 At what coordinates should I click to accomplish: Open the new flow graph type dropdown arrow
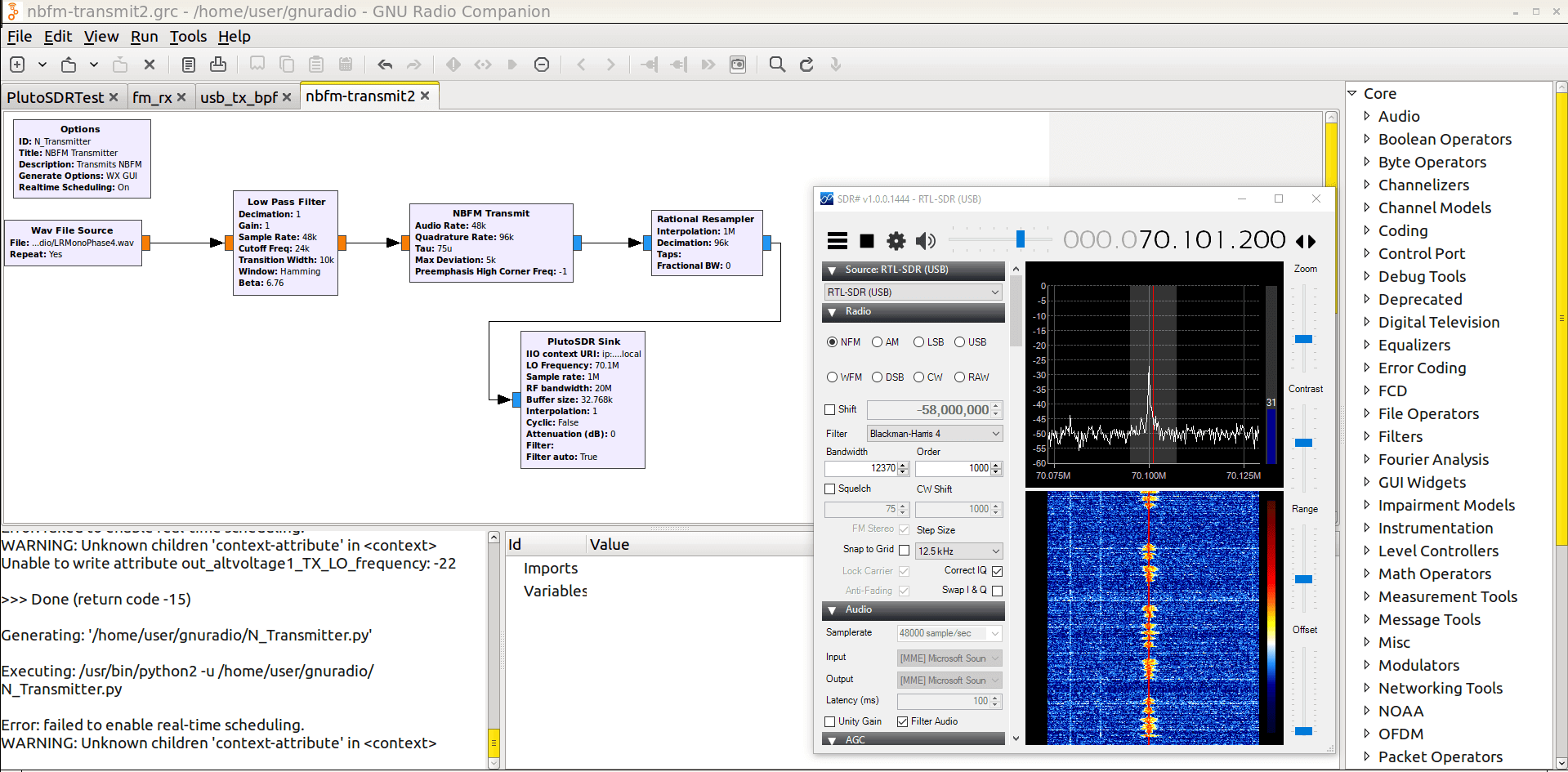[42, 65]
